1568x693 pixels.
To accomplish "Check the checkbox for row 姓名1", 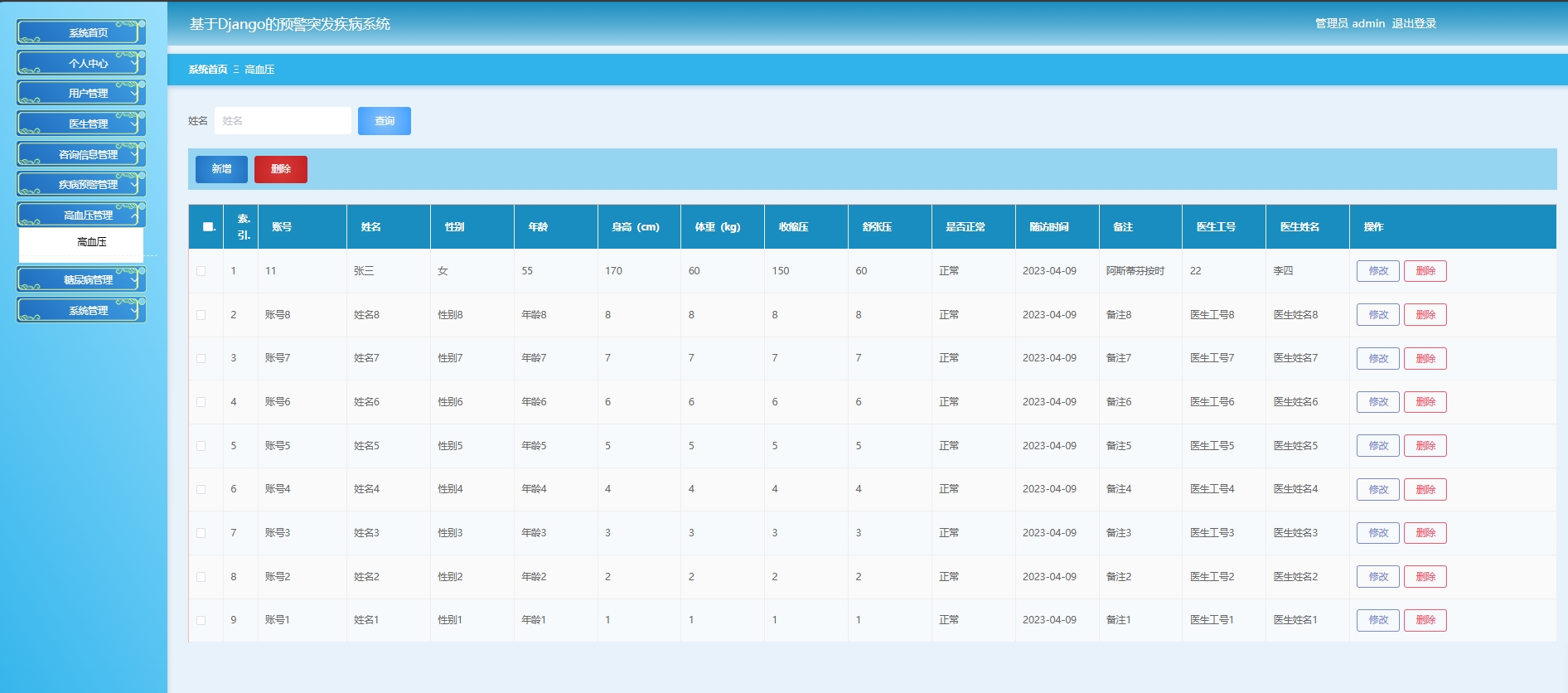I will [x=201, y=620].
